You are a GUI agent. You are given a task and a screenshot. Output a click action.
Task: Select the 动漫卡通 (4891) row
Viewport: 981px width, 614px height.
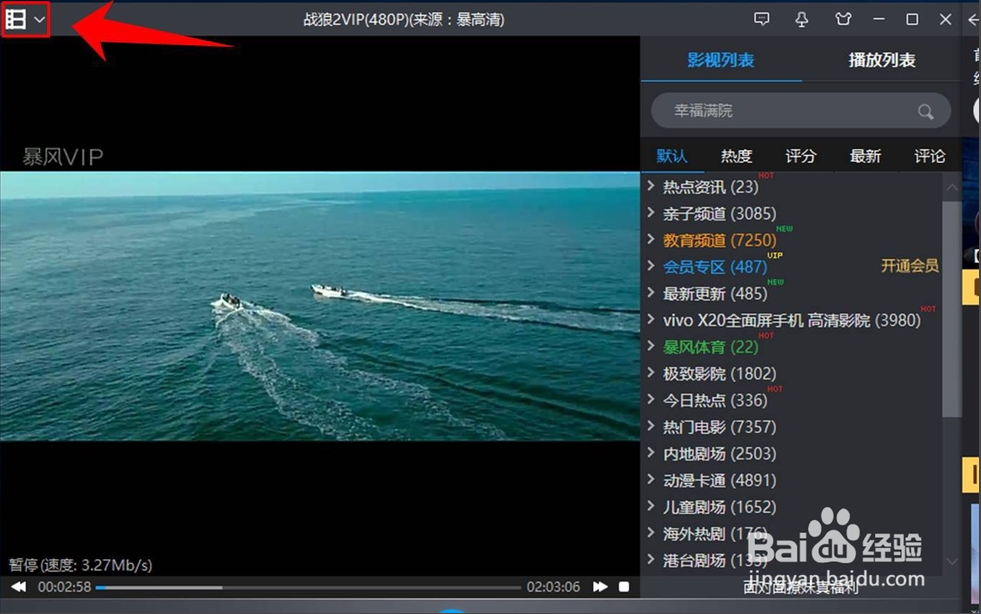pyautogui.click(x=792, y=481)
